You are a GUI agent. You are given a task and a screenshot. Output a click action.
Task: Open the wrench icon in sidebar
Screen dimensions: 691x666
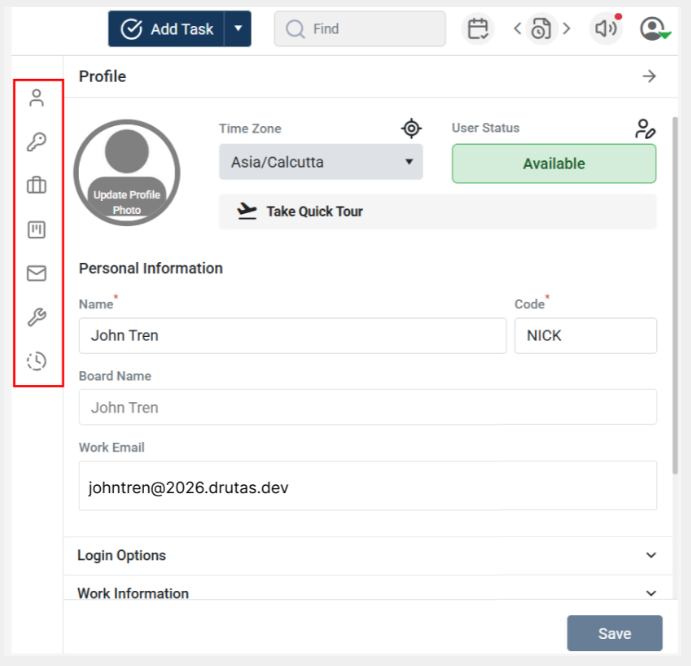pyautogui.click(x=37, y=318)
